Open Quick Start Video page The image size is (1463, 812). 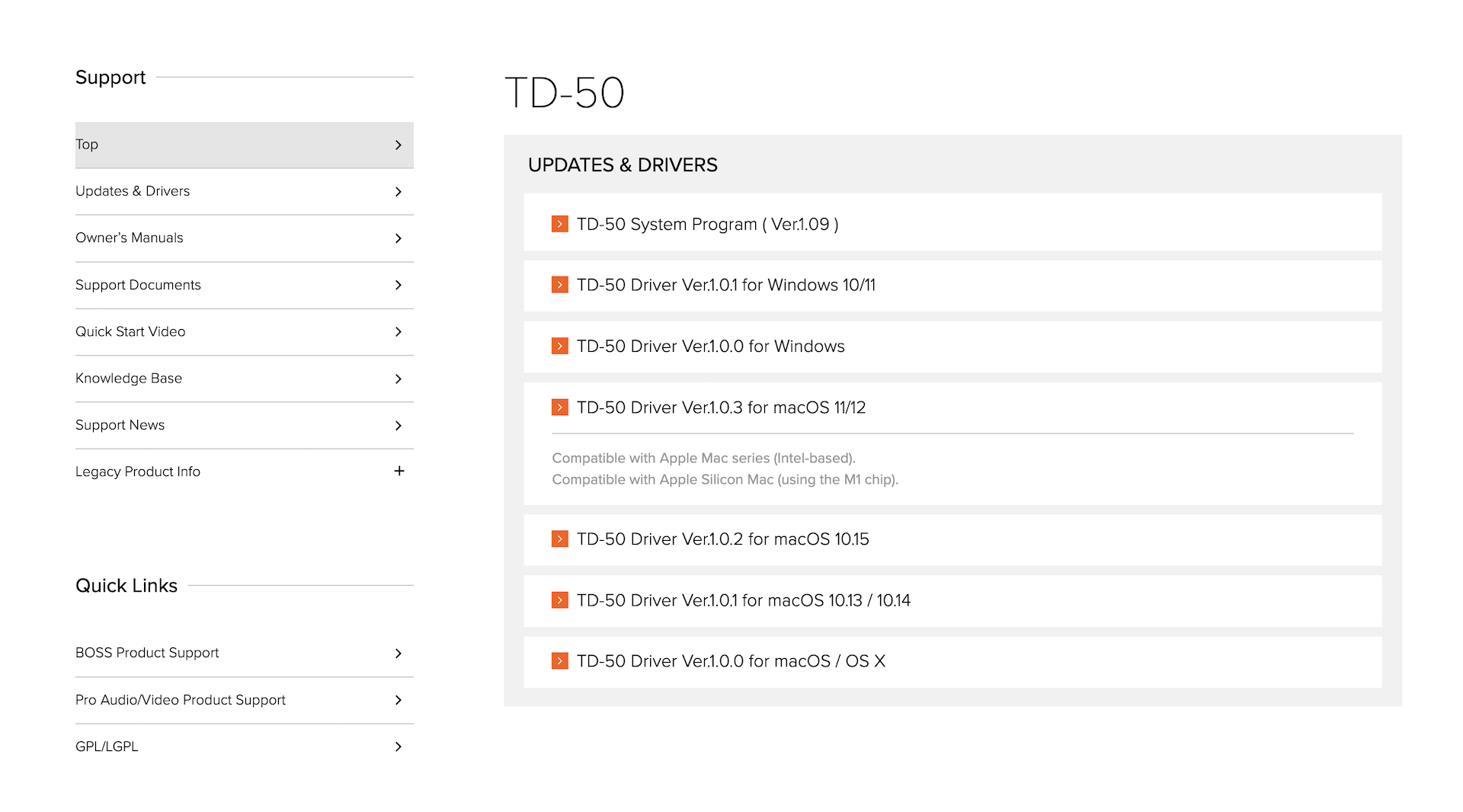click(130, 331)
